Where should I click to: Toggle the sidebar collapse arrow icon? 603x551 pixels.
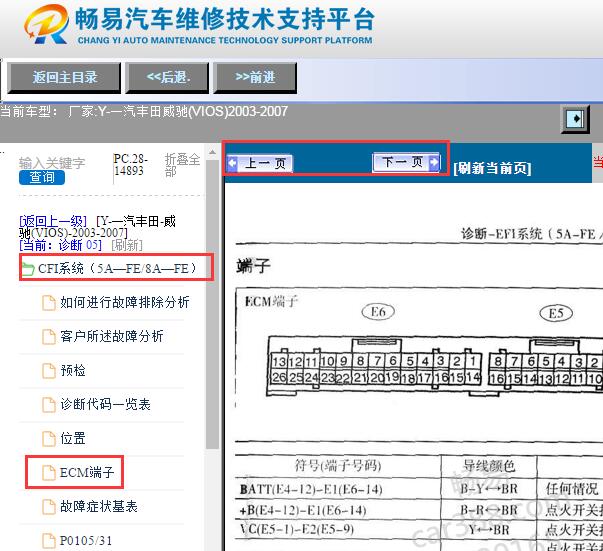(x=575, y=119)
